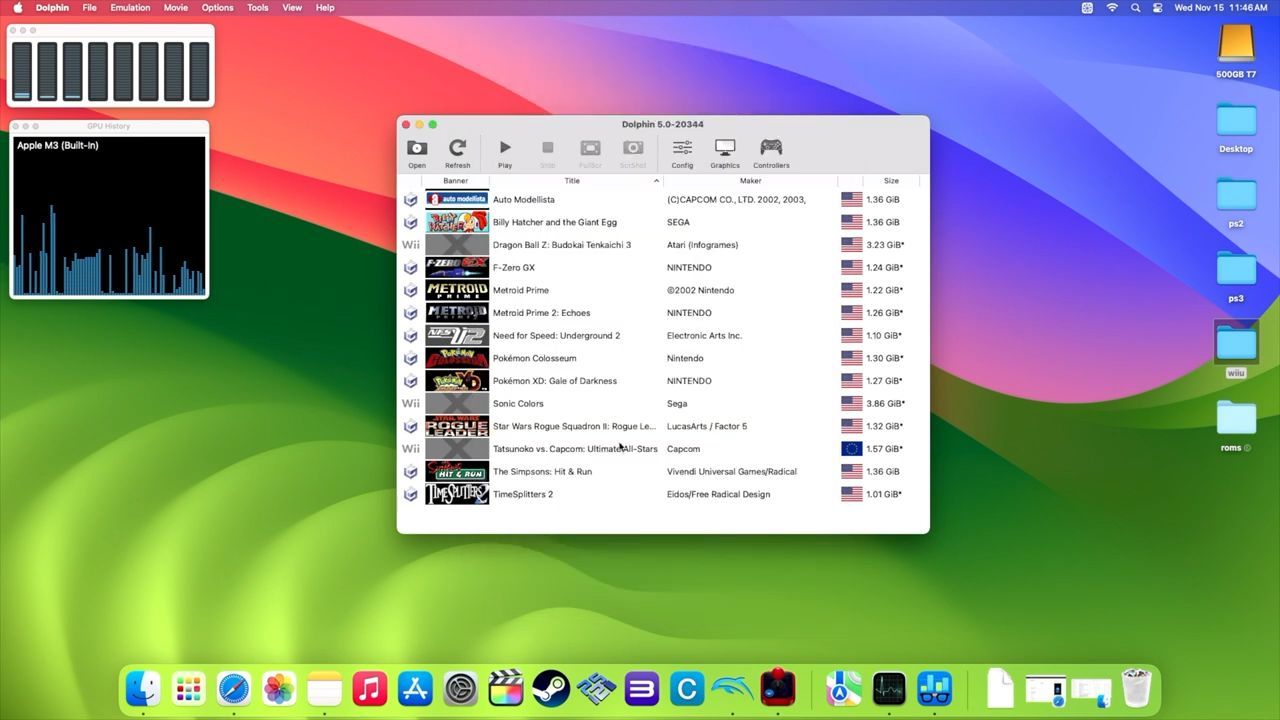The image size is (1280, 720).
Task: Click the Size column header
Action: coord(891,181)
